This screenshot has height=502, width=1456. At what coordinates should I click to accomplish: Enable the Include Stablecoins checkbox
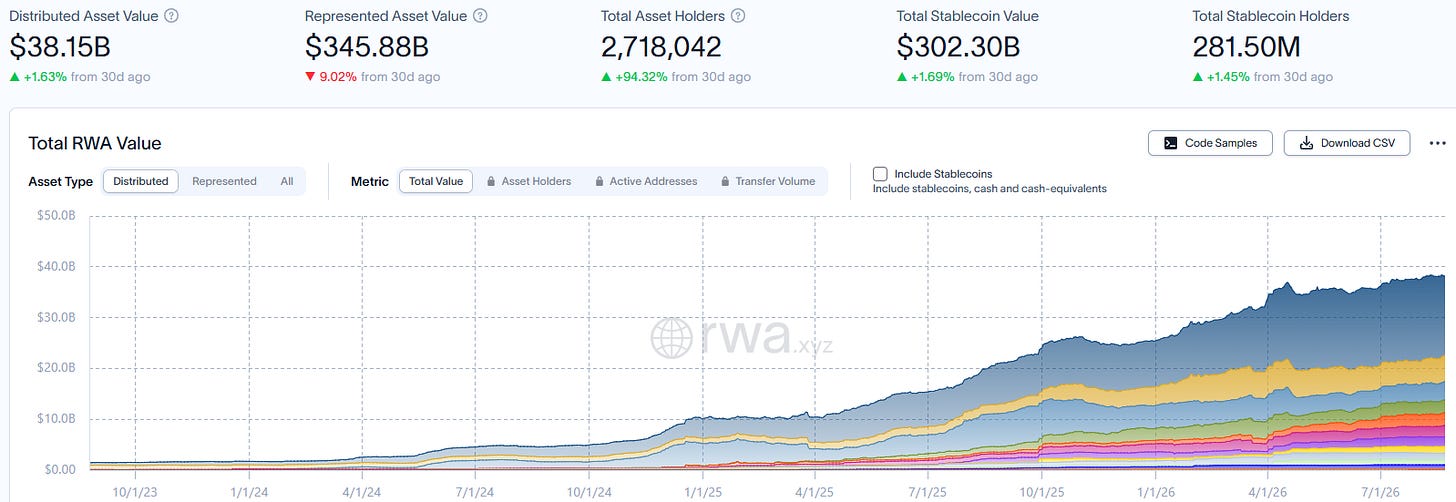click(x=880, y=174)
